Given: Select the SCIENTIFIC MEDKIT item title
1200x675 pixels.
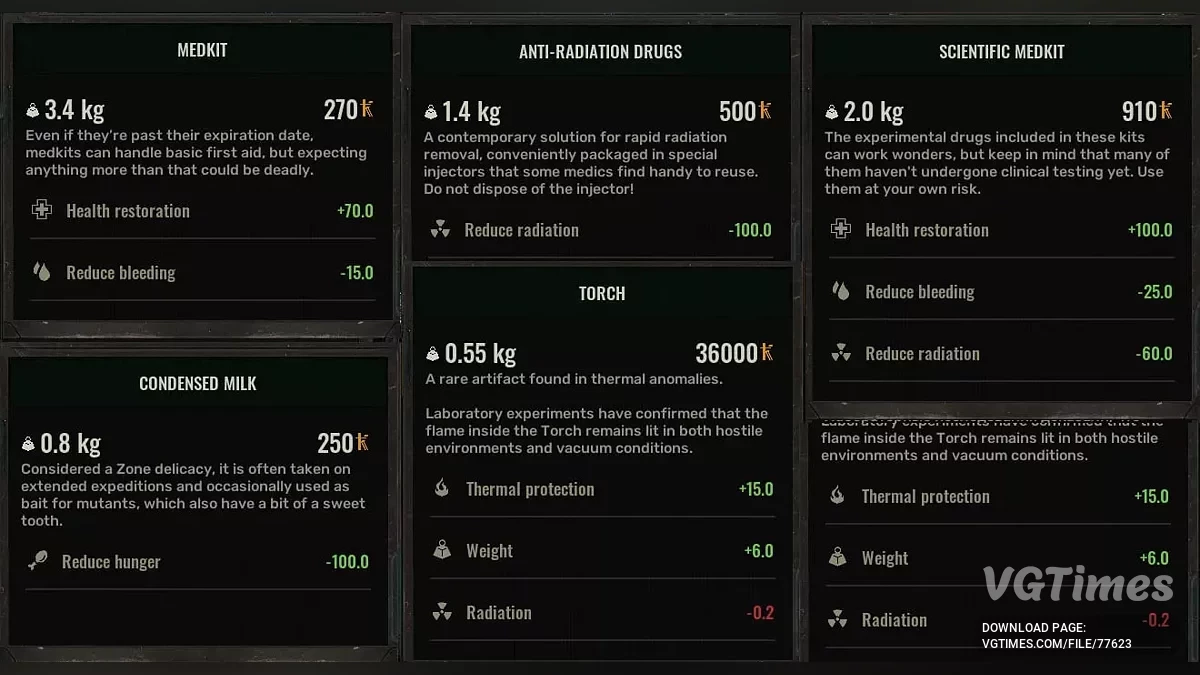Looking at the screenshot, I should click(1001, 52).
